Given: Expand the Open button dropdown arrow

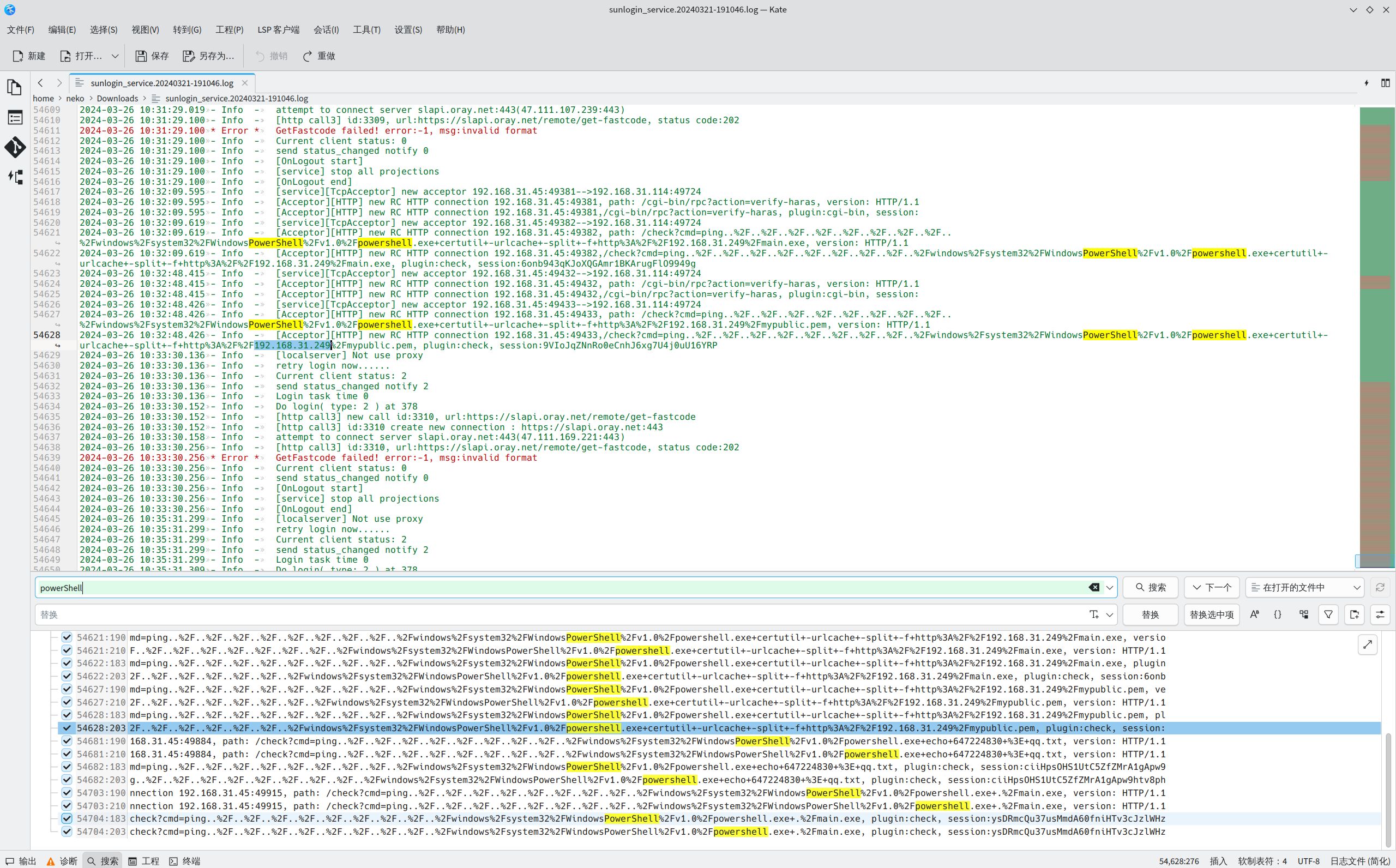Looking at the screenshot, I should pos(115,56).
